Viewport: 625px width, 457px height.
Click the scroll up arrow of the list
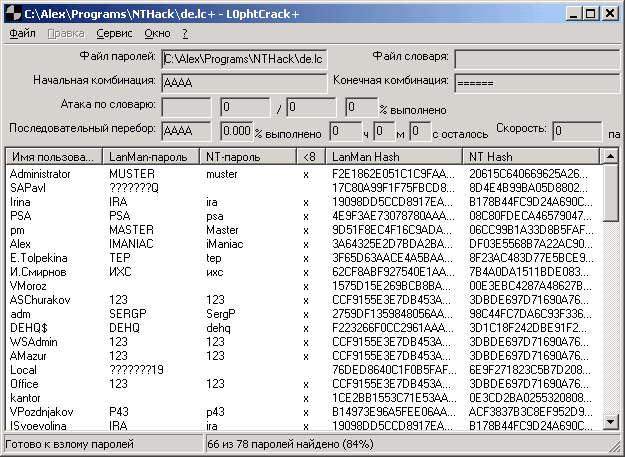pyautogui.click(x=611, y=156)
